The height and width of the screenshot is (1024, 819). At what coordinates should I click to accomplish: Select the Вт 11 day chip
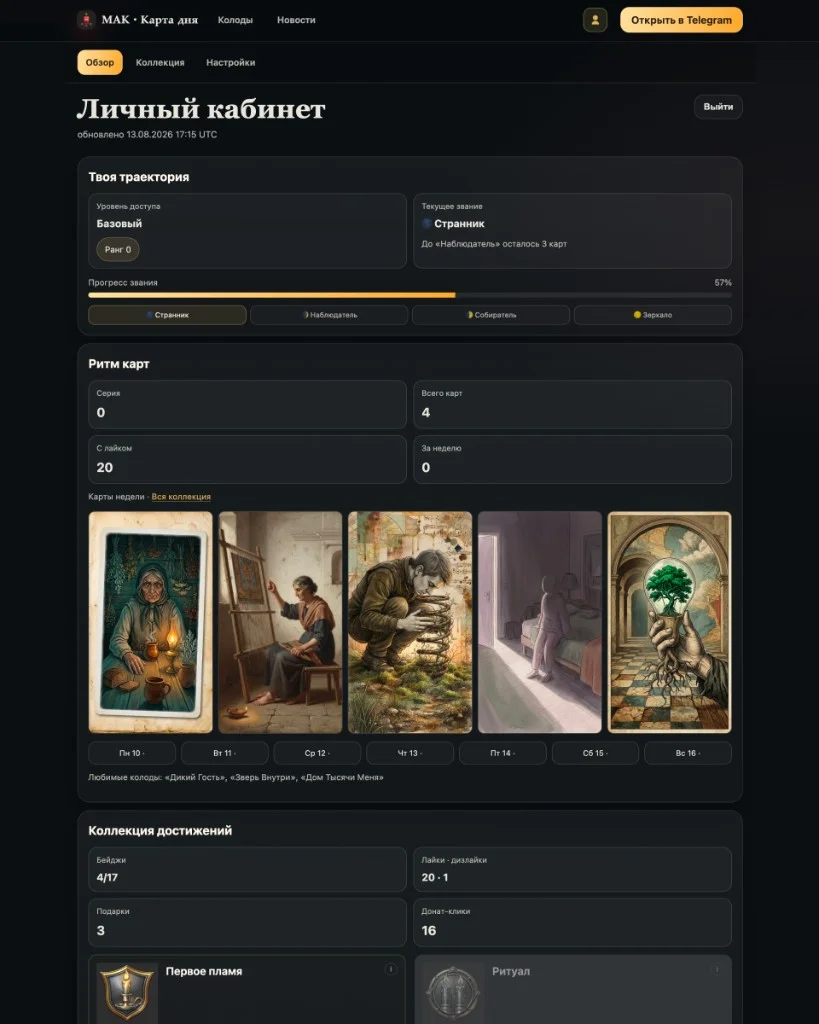pos(225,753)
